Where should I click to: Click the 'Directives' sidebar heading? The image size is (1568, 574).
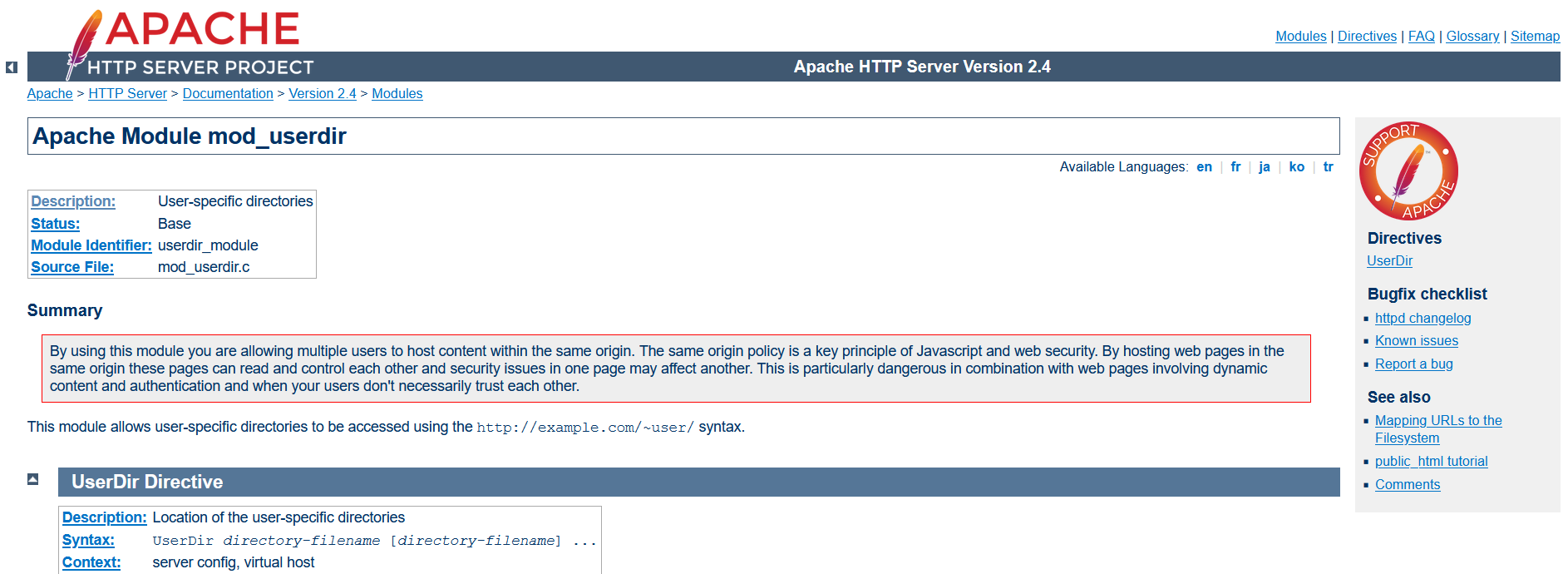coord(1404,238)
